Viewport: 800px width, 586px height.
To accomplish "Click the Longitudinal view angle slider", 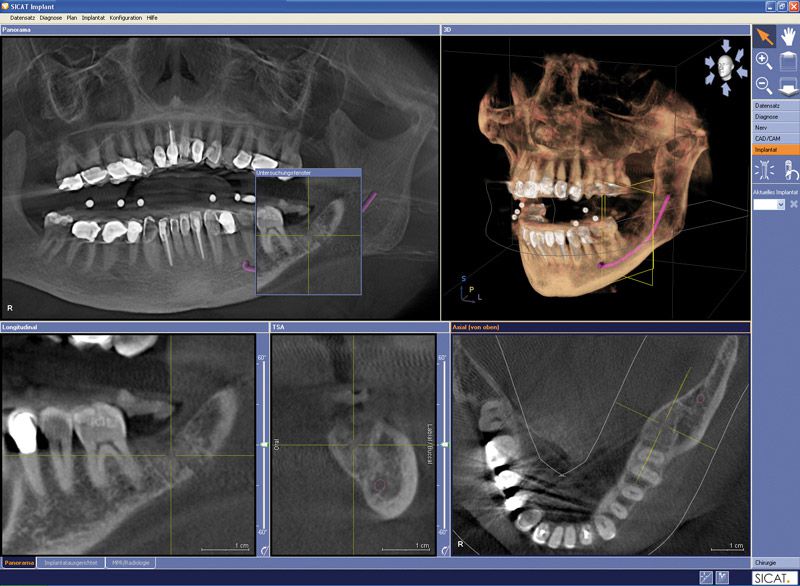I will point(262,444).
